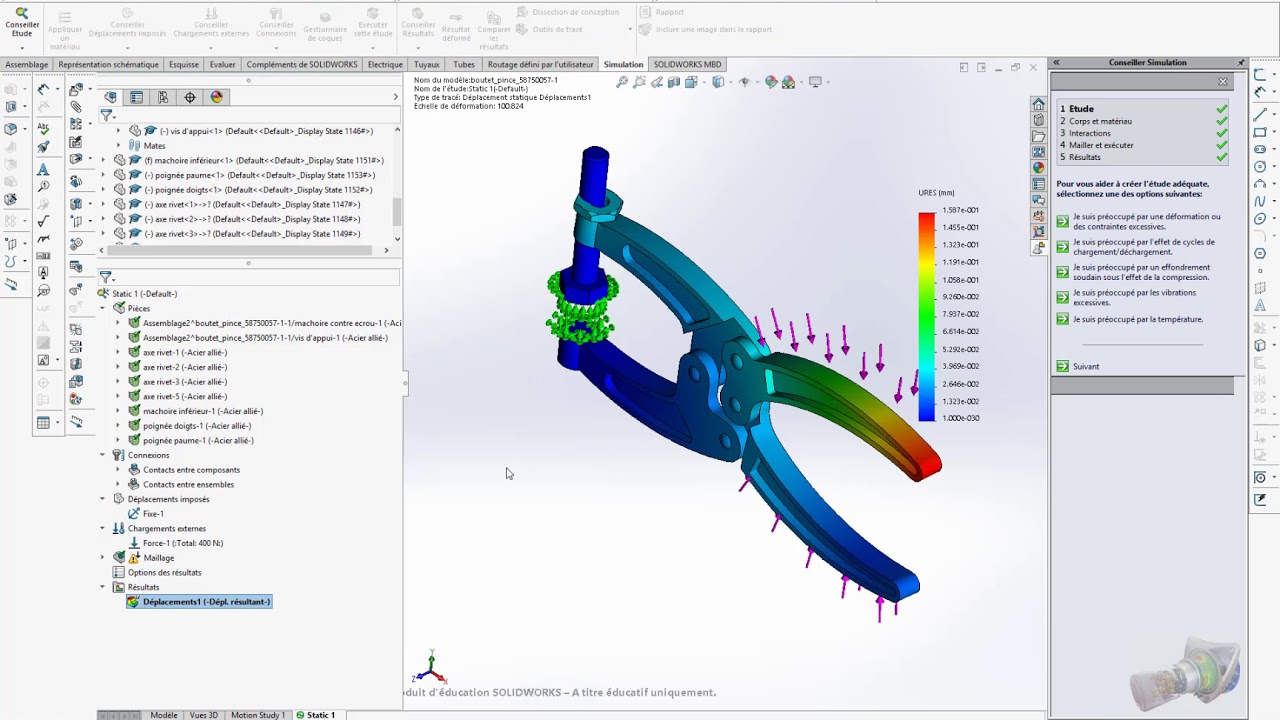Open the File Explorer folder icon in task pane
The width and height of the screenshot is (1280, 720).
point(1039,136)
